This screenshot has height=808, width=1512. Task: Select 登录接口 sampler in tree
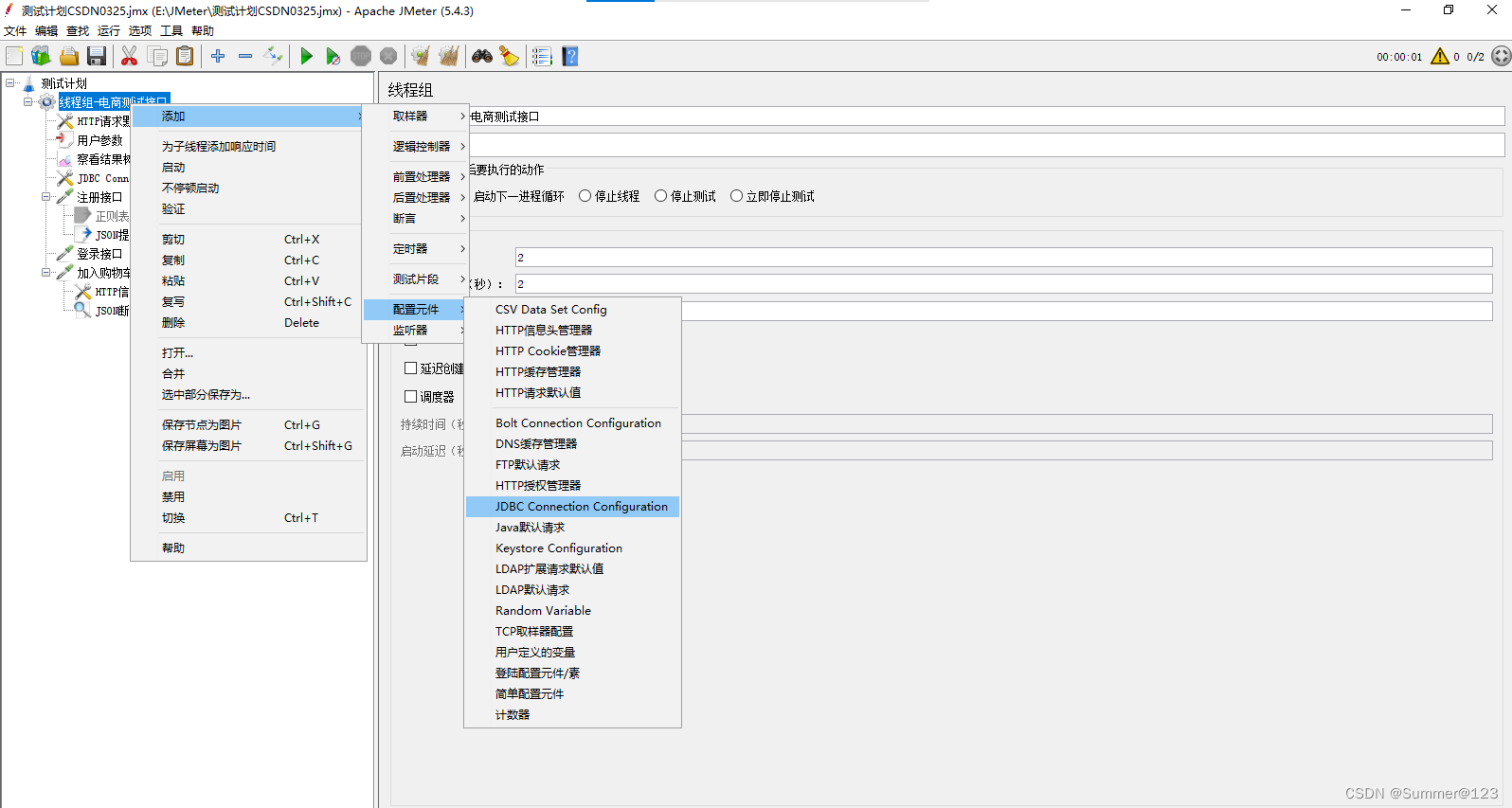point(99,254)
